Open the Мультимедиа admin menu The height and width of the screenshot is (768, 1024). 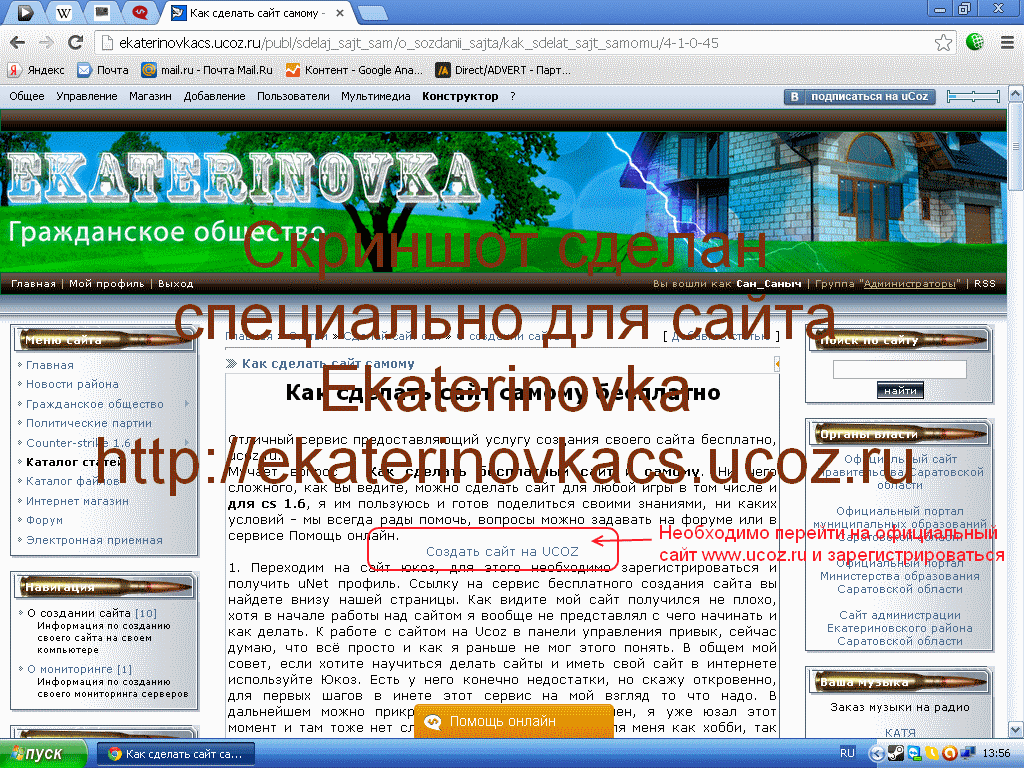(x=376, y=96)
